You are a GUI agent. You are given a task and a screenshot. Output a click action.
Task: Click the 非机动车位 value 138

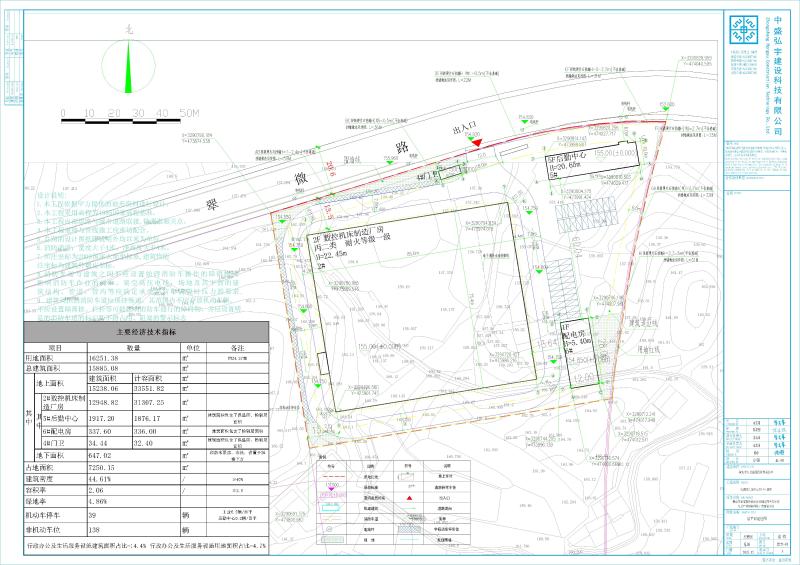pyautogui.click(x=97, y=526)
